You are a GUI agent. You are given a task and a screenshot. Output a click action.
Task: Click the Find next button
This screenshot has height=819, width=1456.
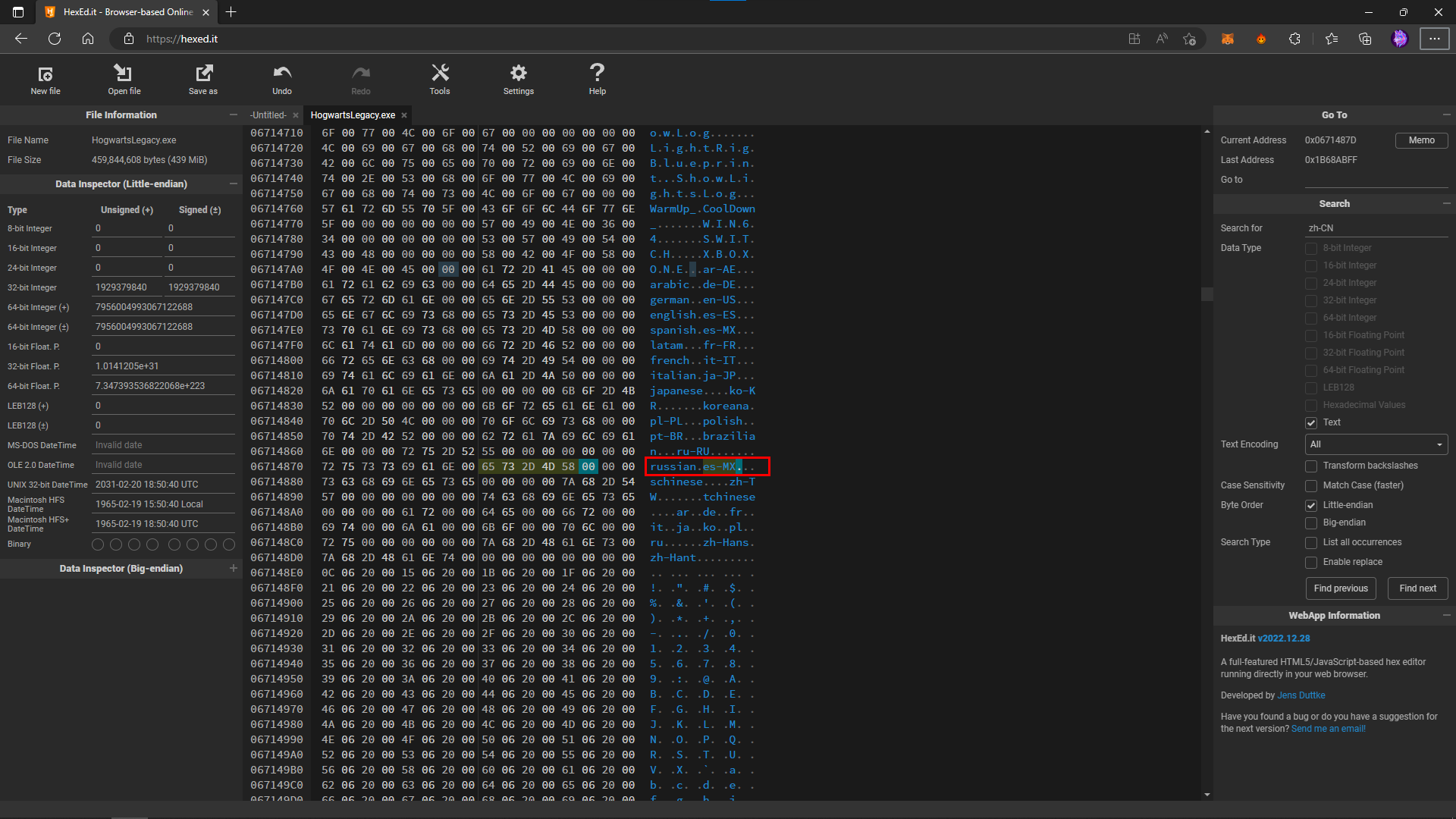pos(1417,588)
